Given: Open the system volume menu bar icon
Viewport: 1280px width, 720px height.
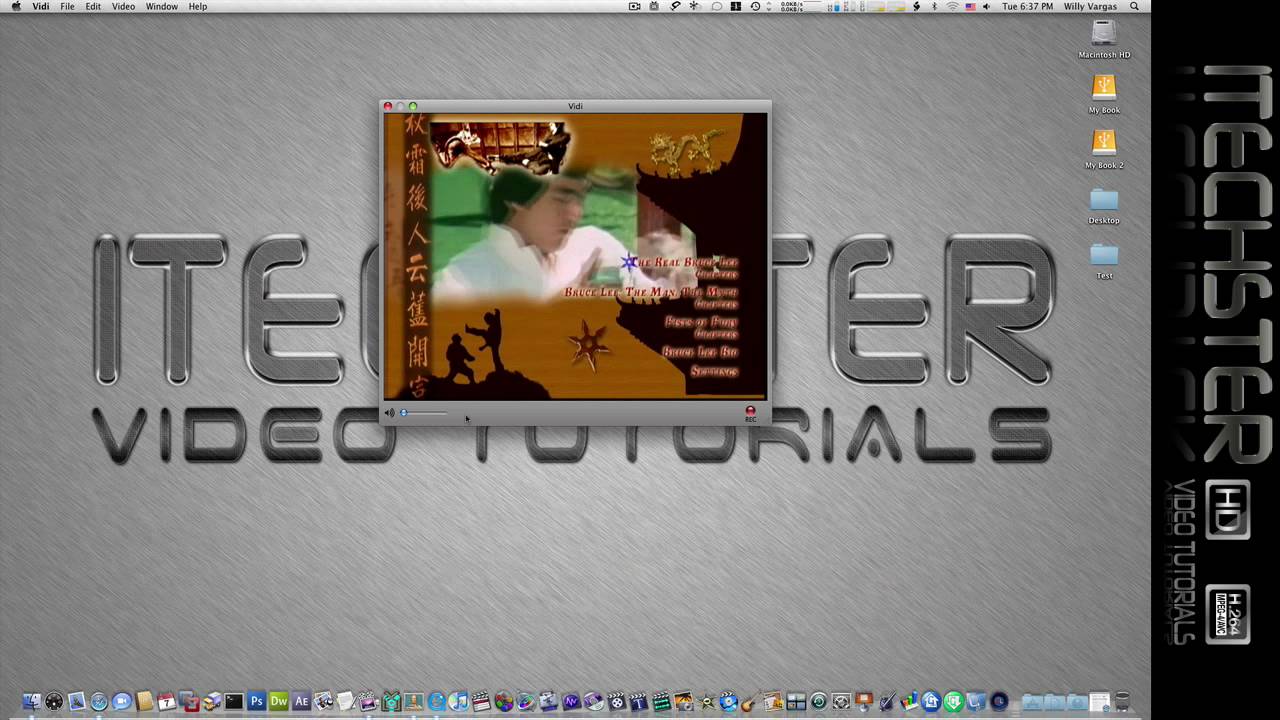Looking at the screenshot, I should click(x=986, y=6).
